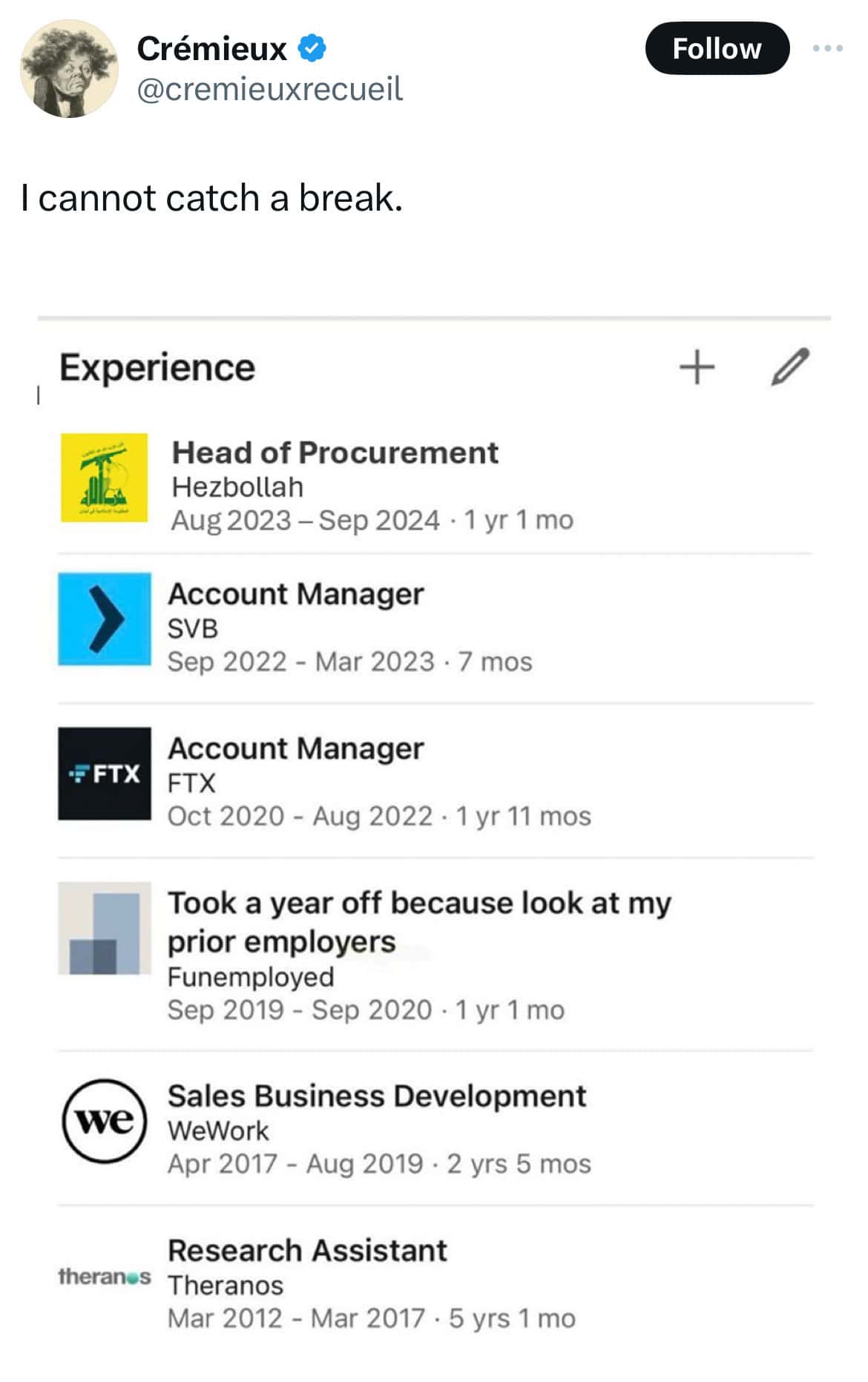This screenshot has width=868, height=1382.
Task: Open the Research Assistant entry
Action: [307, 1251]
